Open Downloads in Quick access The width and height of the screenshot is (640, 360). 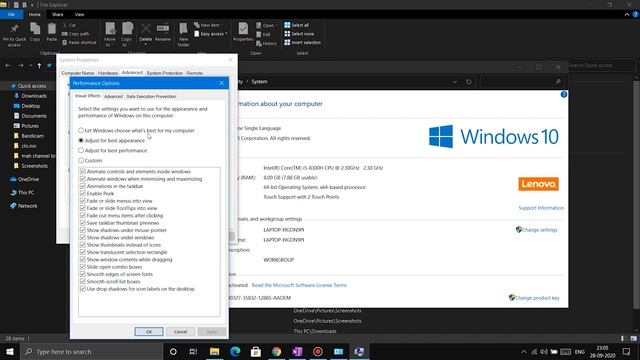[x=30, y=96]
